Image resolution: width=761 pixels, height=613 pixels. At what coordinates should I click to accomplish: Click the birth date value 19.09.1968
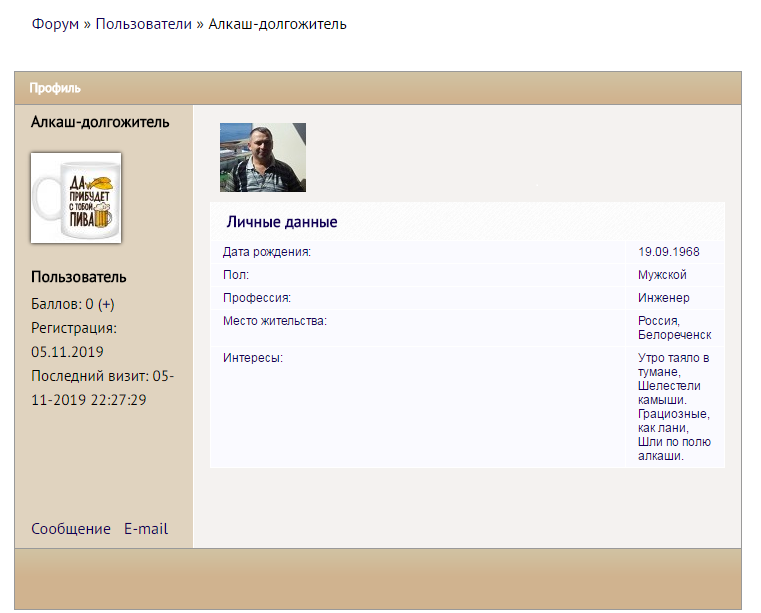point(668,252)
